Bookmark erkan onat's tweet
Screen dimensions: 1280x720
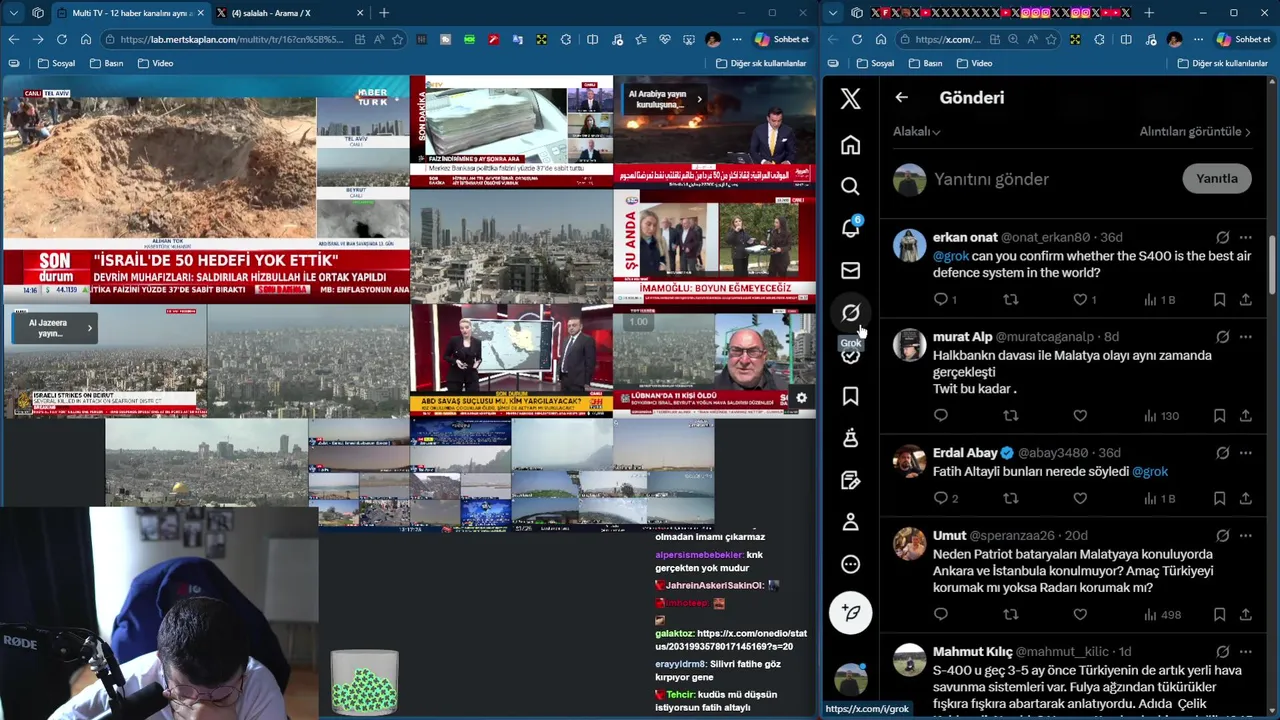tap(1219, 299)
